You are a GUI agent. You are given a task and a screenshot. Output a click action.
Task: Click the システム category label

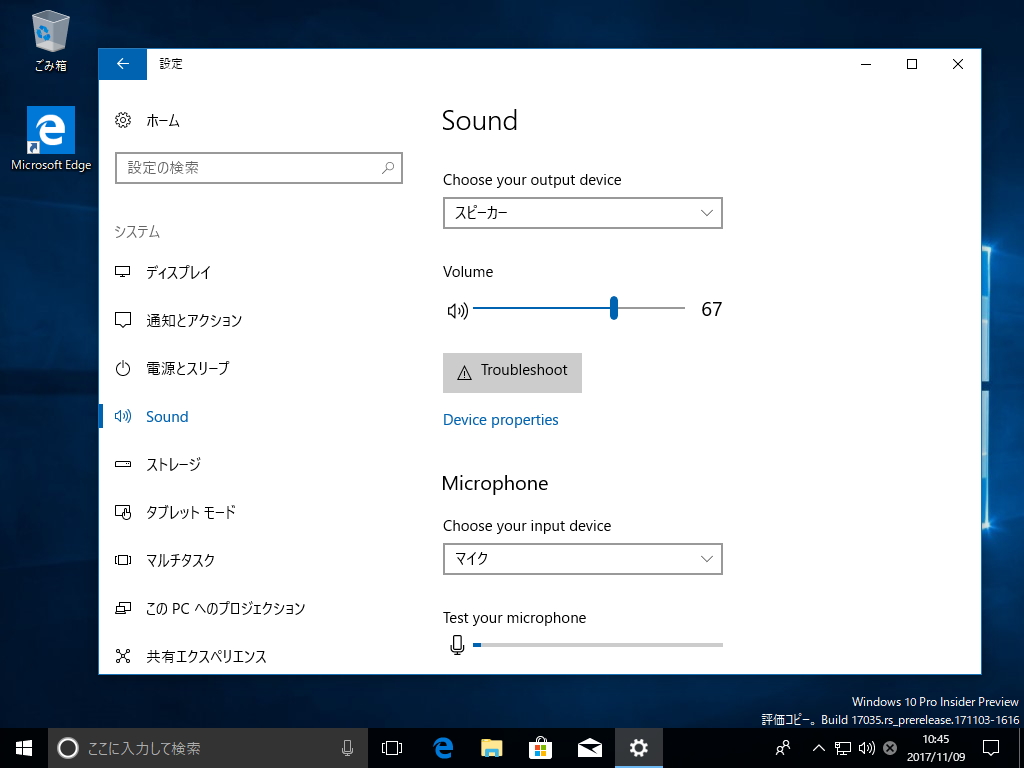[137, 232]
